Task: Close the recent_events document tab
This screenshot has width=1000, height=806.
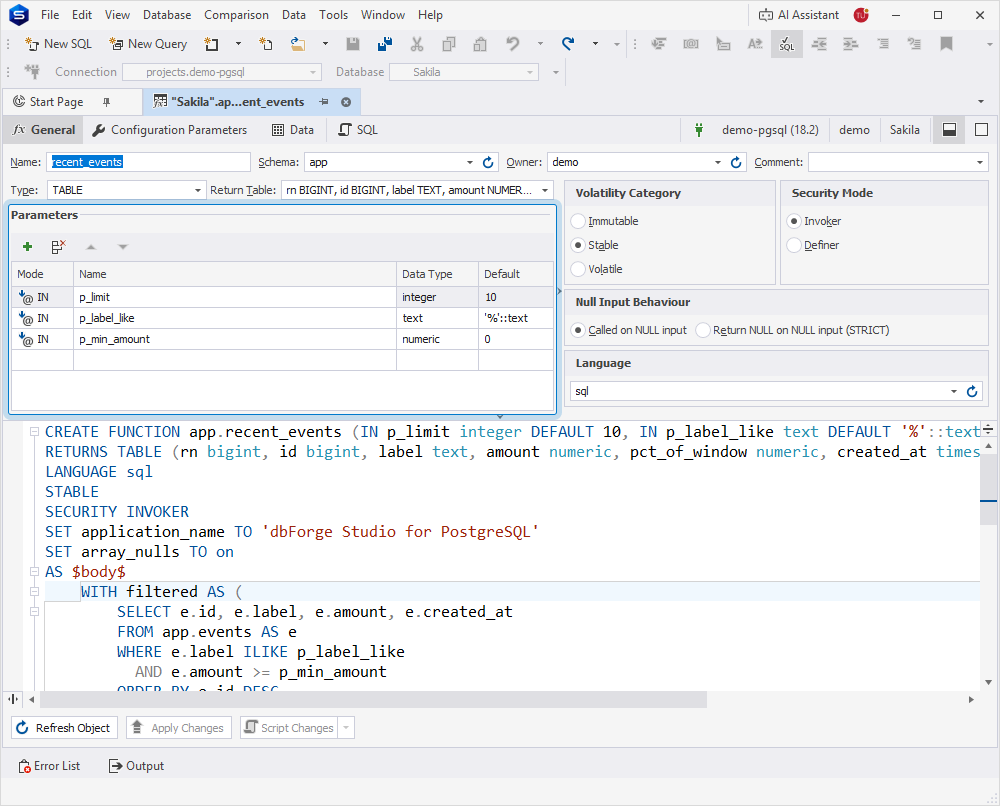Action: point(346,102)
